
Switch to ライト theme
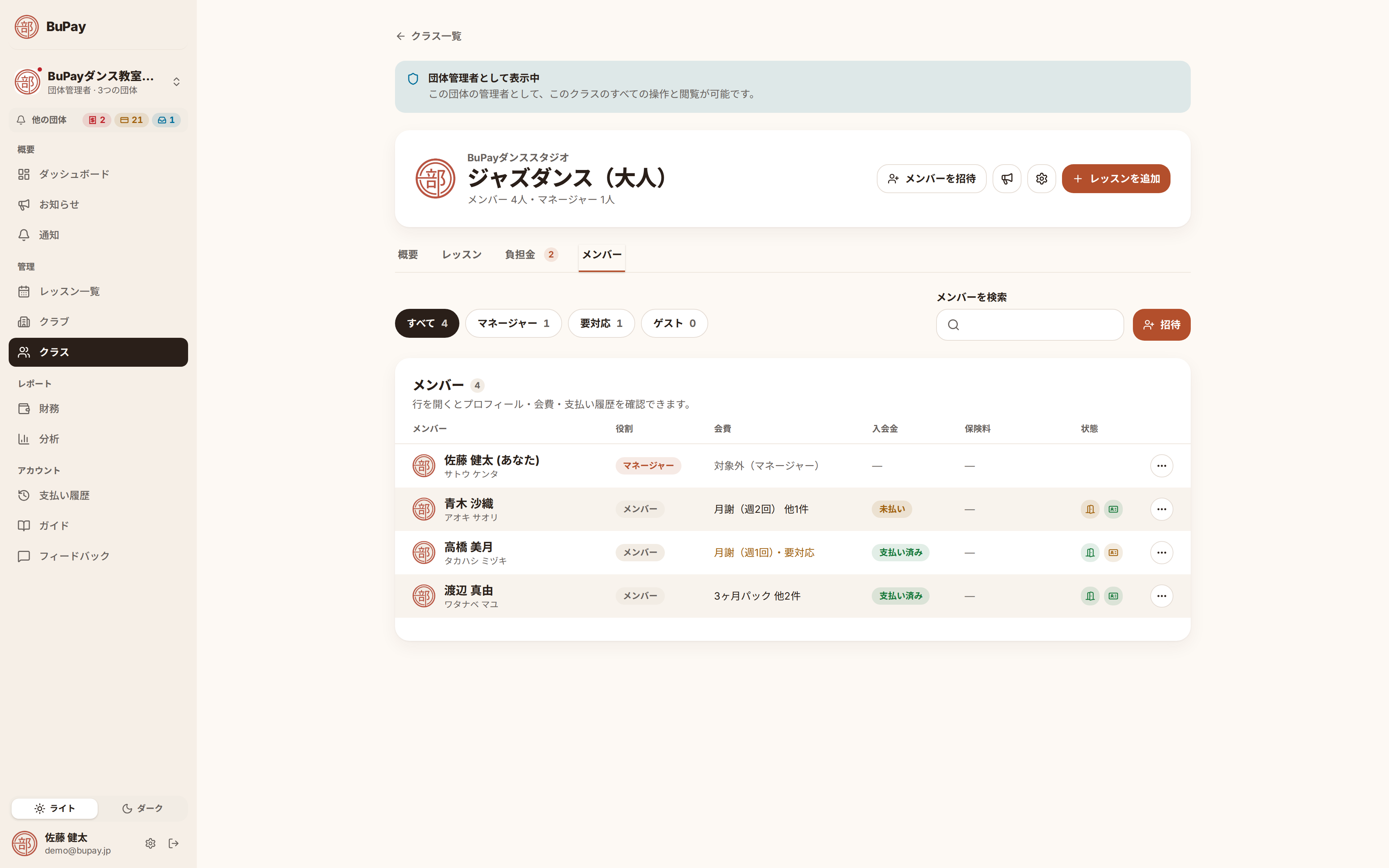tap(55, 808)
